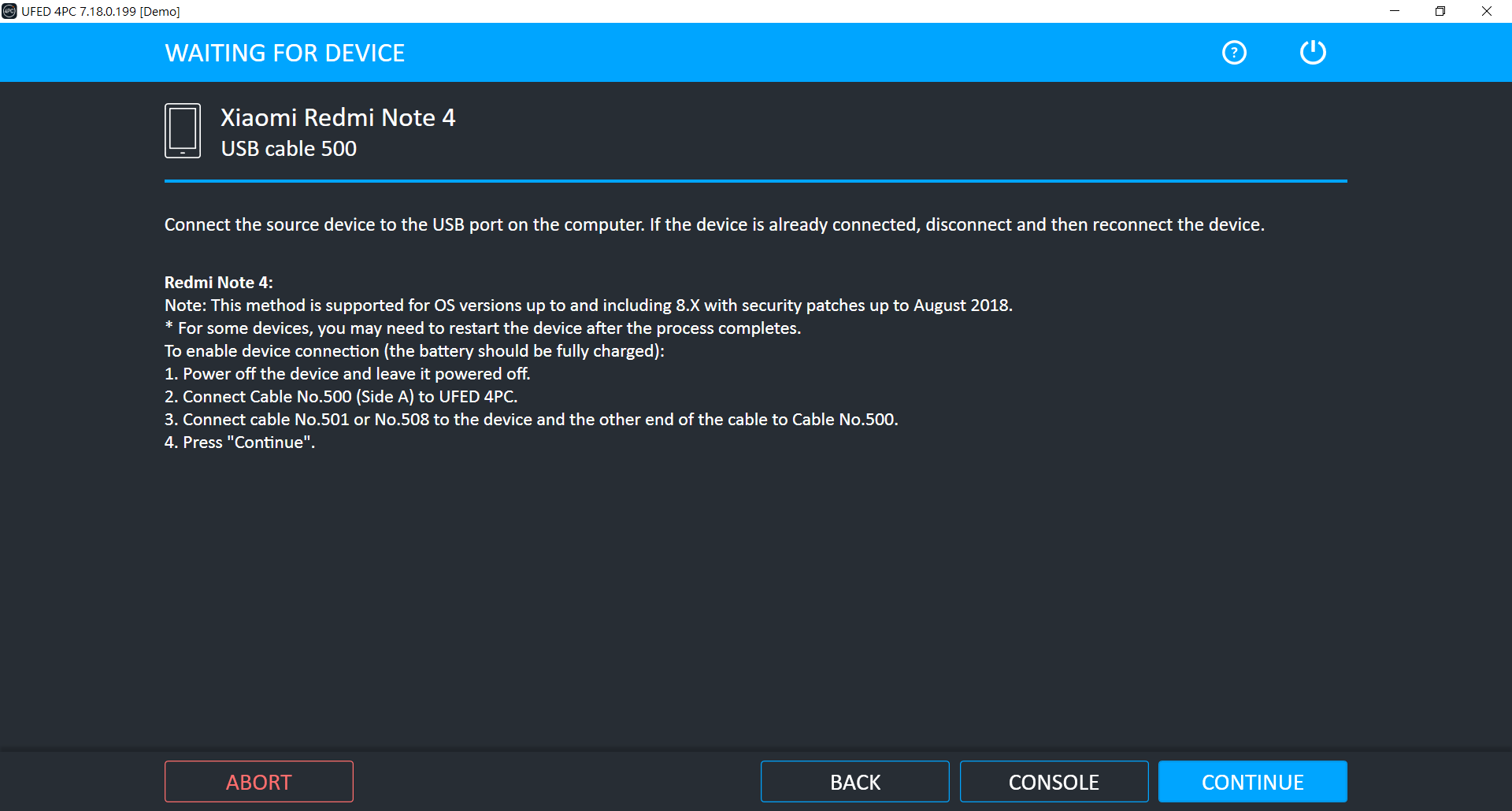Restore down the UFED window

1440,11
